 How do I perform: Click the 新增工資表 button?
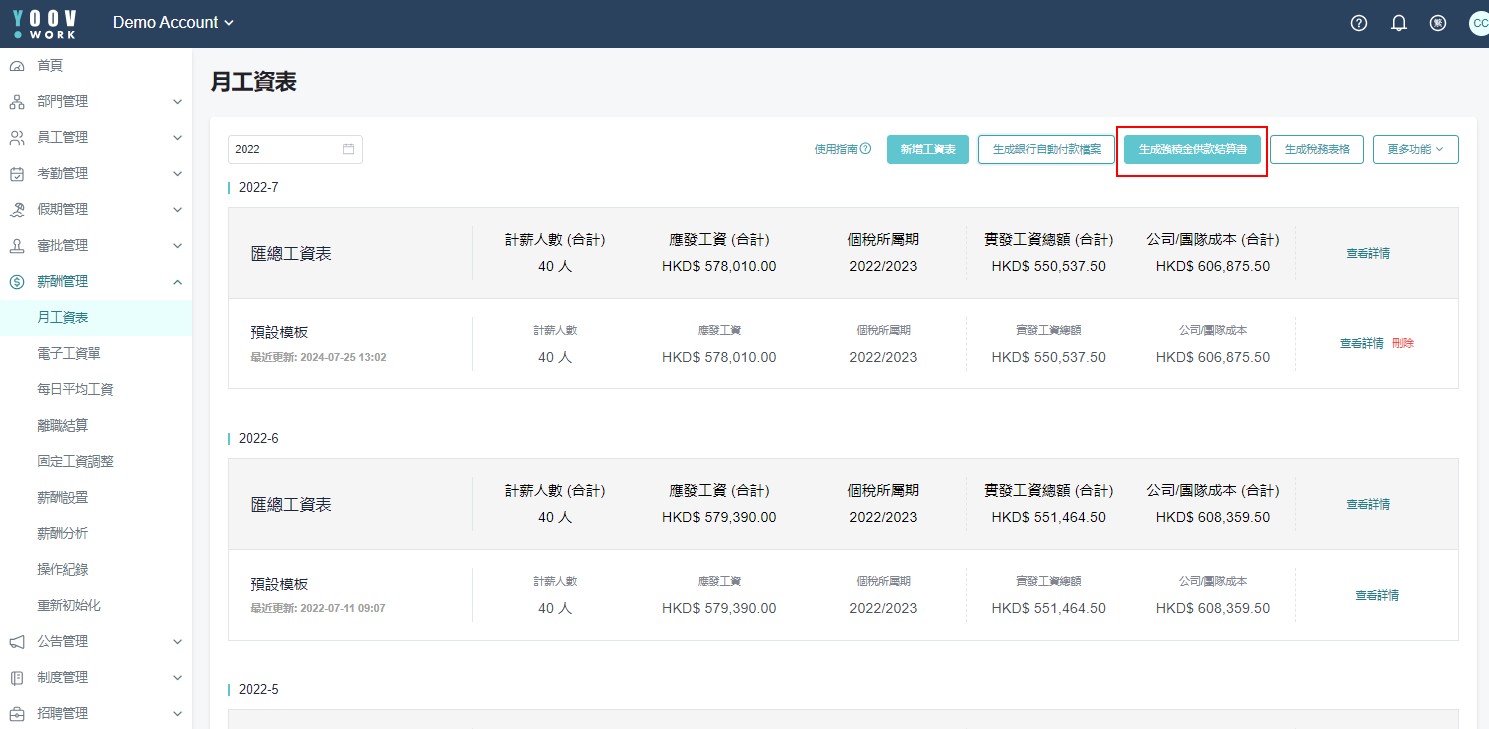(927, 149)
